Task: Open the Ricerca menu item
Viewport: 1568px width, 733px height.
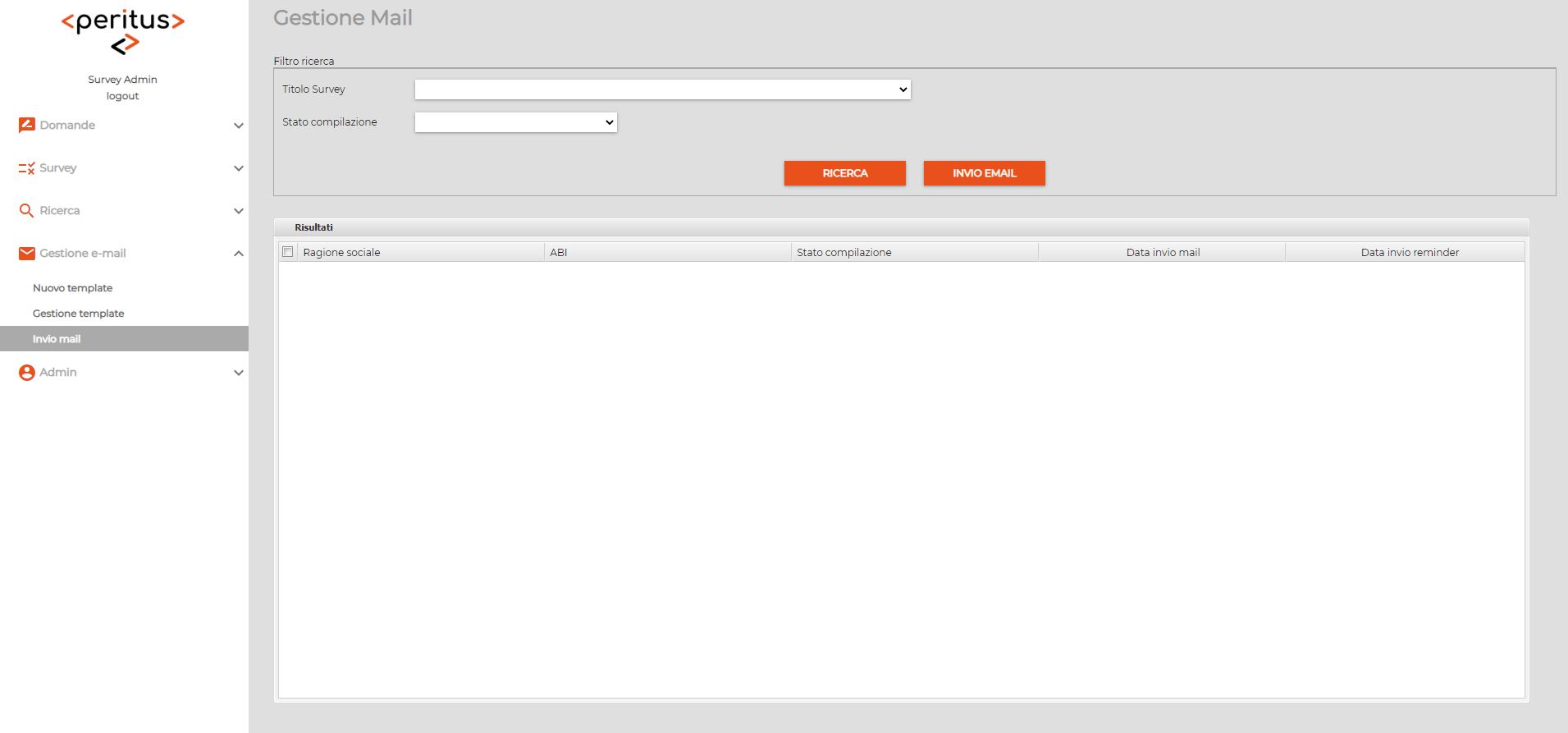Action: point(60,210)
